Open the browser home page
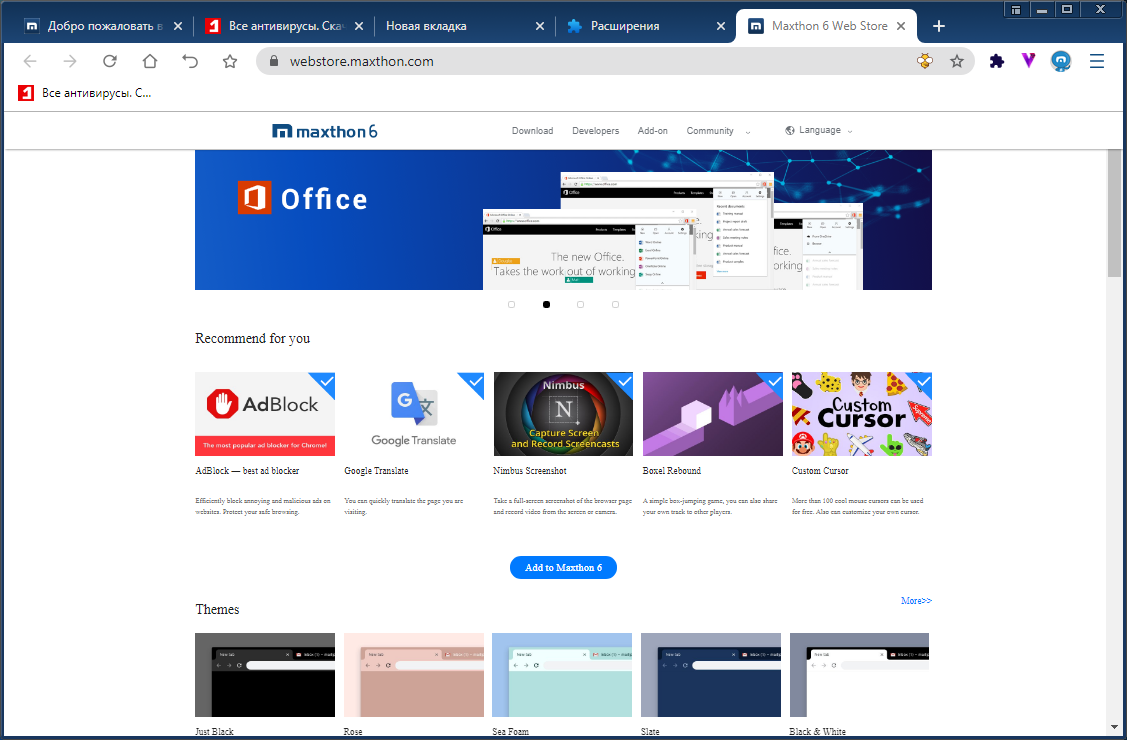 (150, 61)
